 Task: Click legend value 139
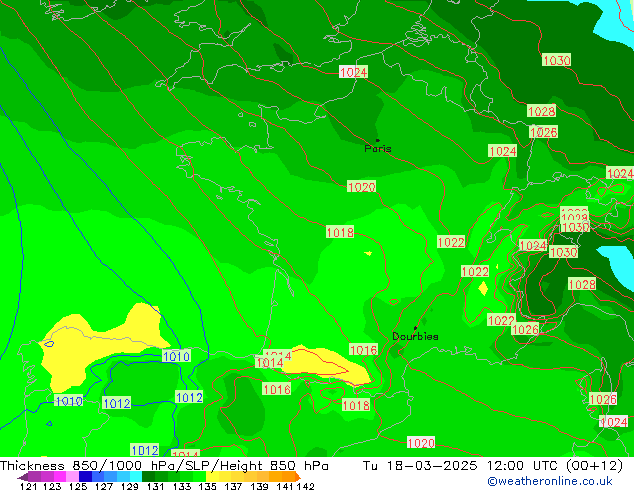[259, 486]
